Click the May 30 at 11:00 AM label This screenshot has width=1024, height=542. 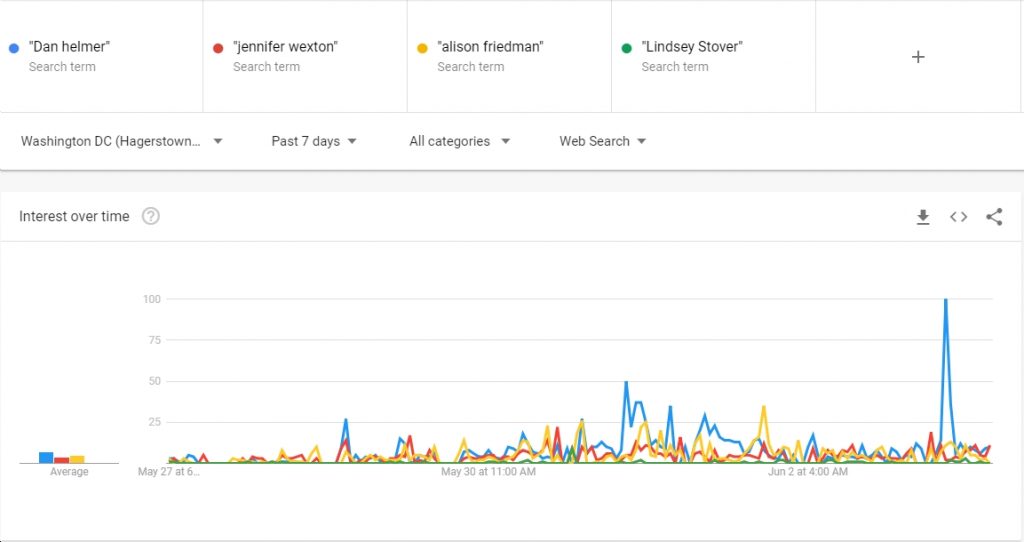click(488, 471)
